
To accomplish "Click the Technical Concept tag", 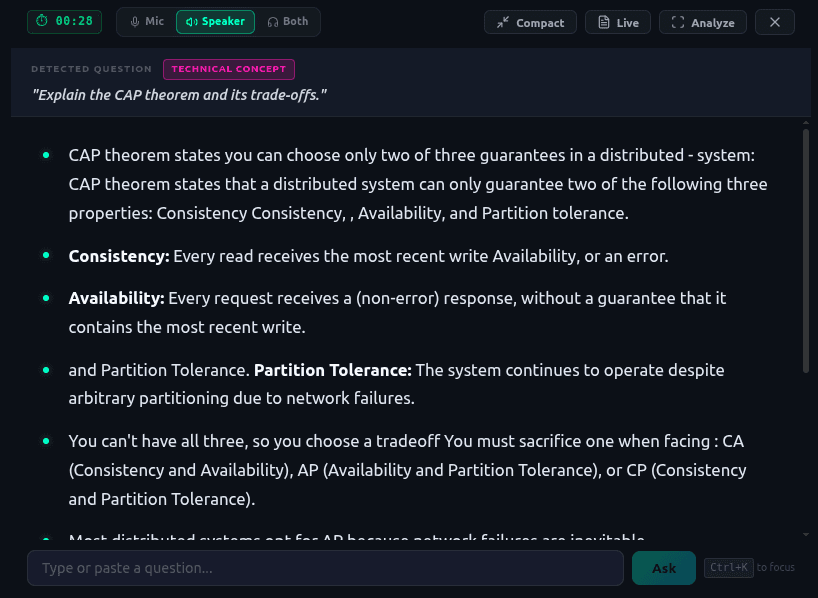I will tap(228, 69).
